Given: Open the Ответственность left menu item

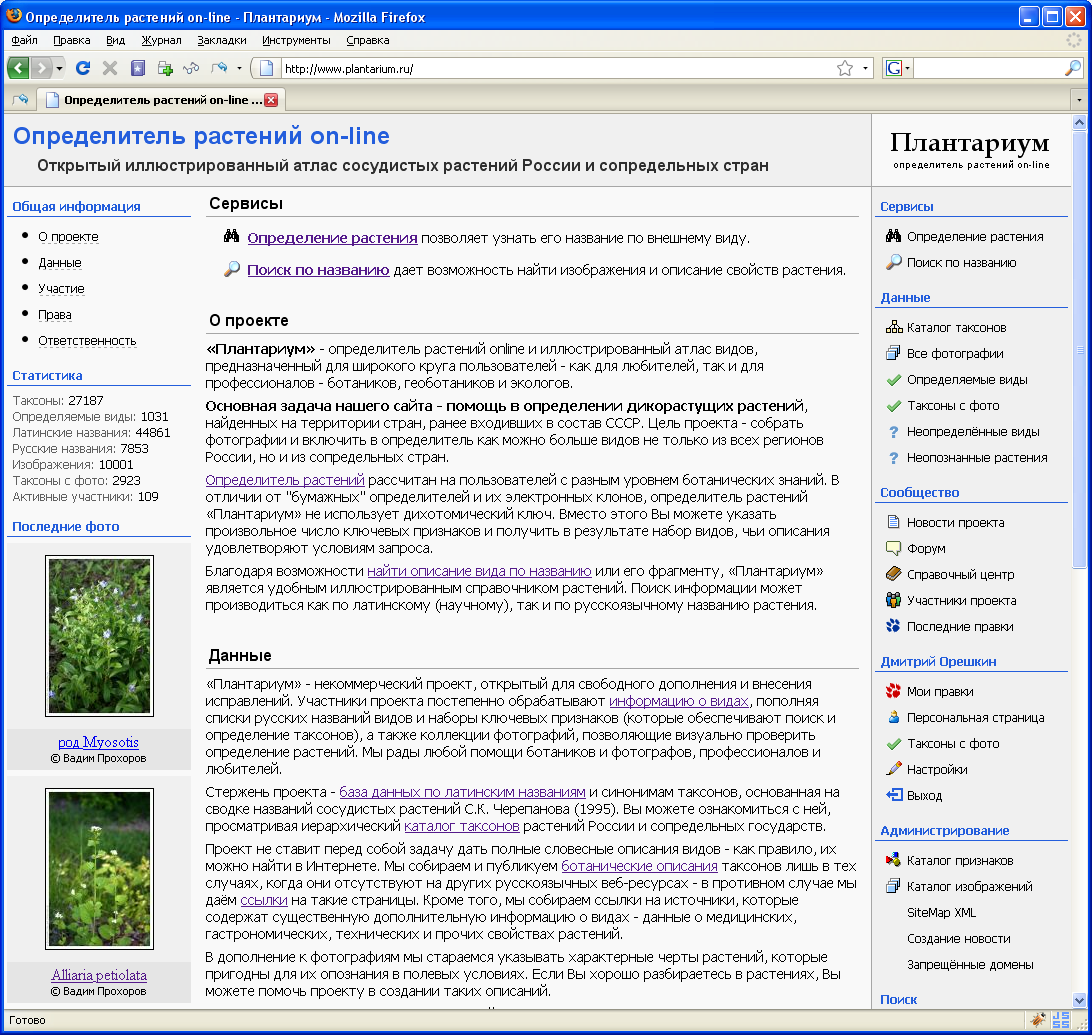Looking at the screenshot, I should coord(87,341).
